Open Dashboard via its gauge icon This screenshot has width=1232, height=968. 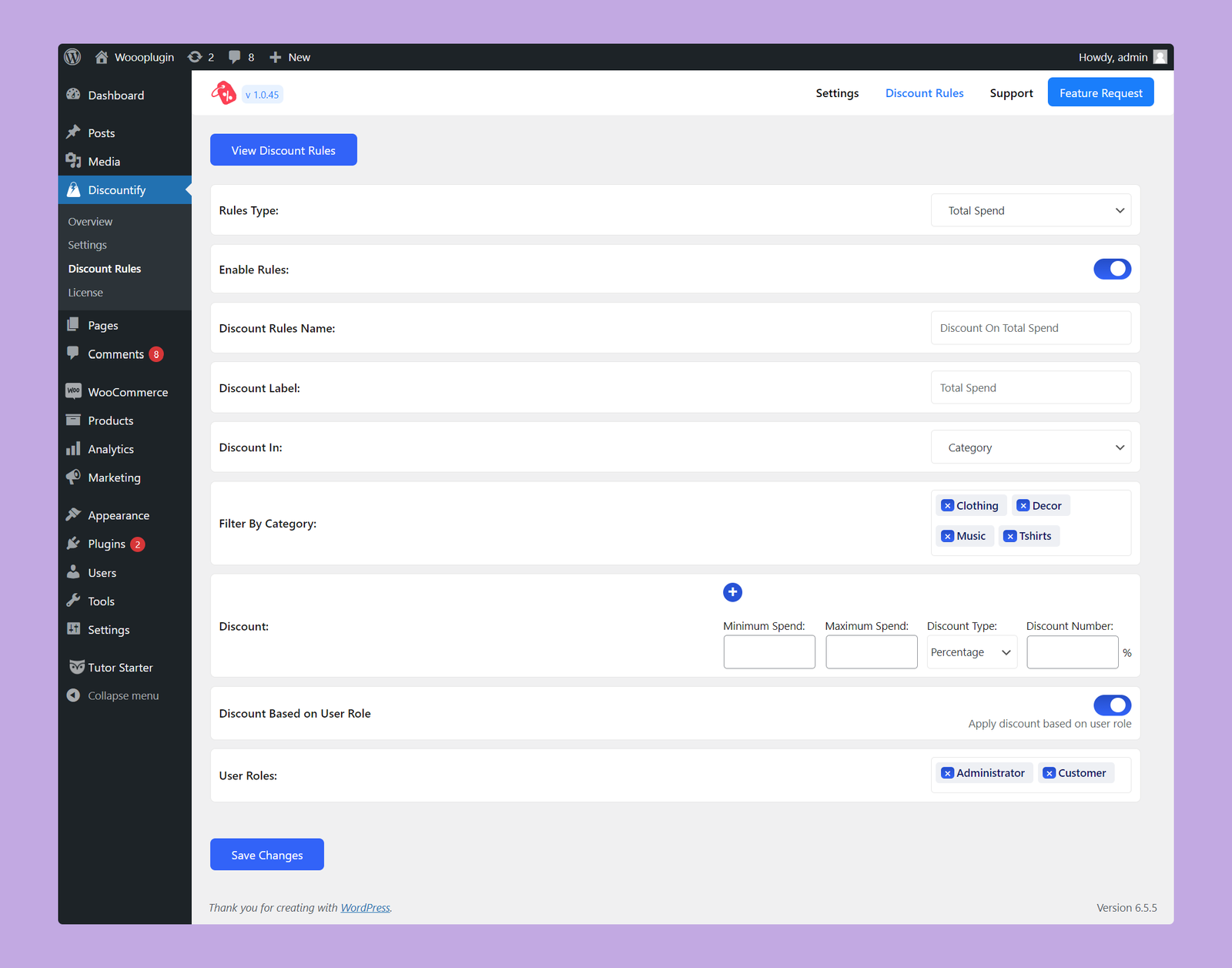coord(73,94)
